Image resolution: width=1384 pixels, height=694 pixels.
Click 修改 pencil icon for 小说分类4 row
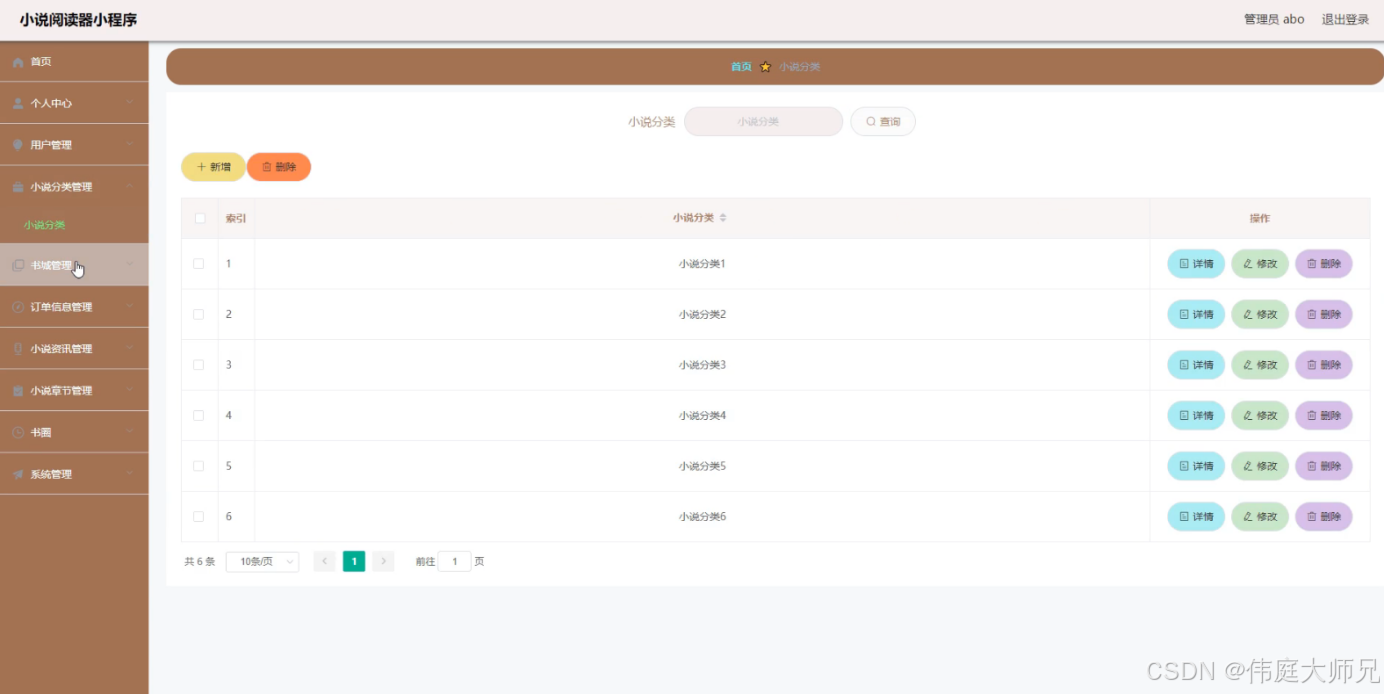tap(1248, 416)
